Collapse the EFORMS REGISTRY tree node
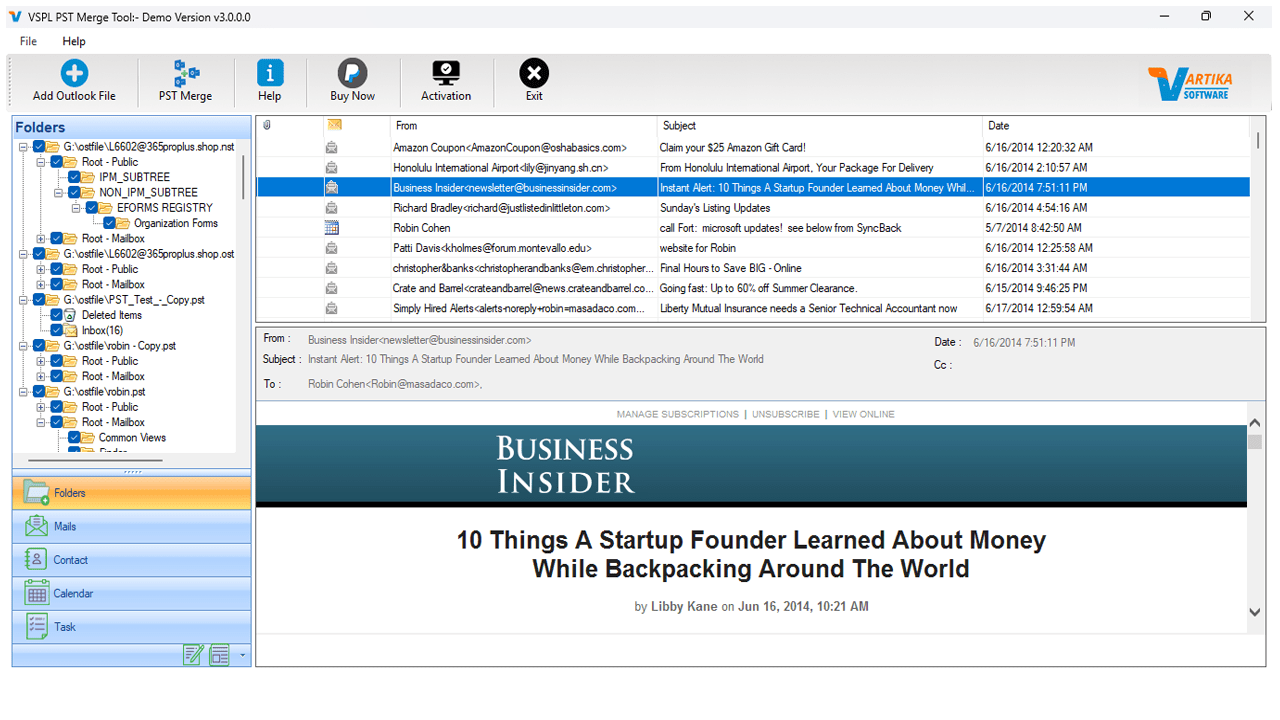Image resolution: width=1280 pixels, height=720 pixels. 75,208
